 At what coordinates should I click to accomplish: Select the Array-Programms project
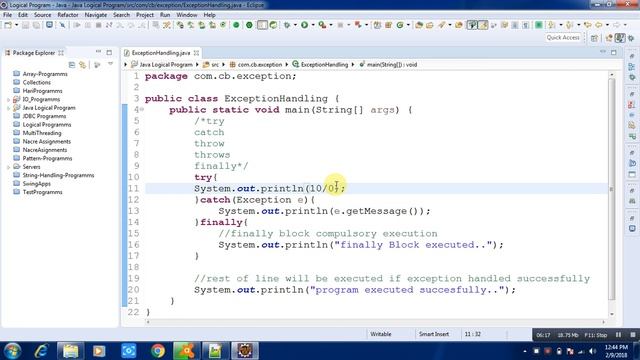45,74
